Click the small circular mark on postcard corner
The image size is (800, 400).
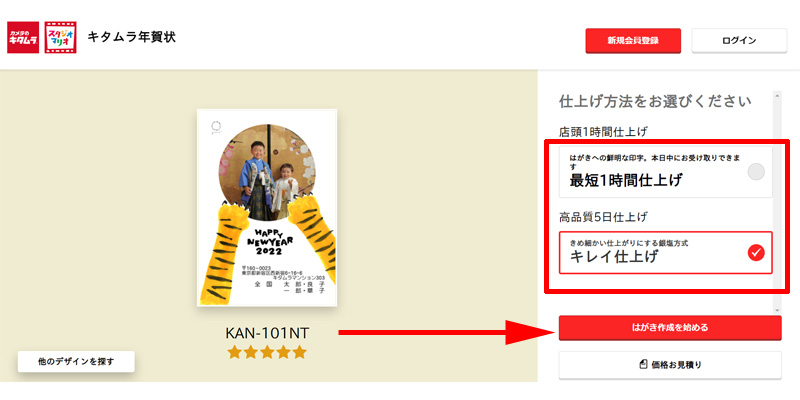[216, 127]
